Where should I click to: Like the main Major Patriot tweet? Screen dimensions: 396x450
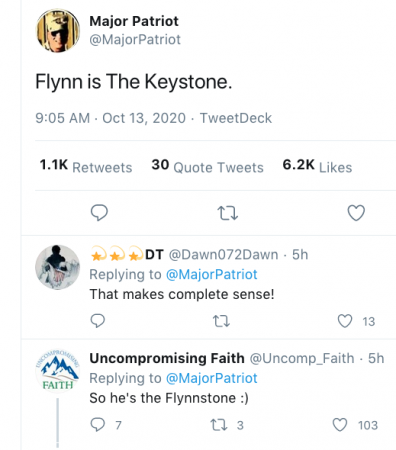click(x=356, y=213)
